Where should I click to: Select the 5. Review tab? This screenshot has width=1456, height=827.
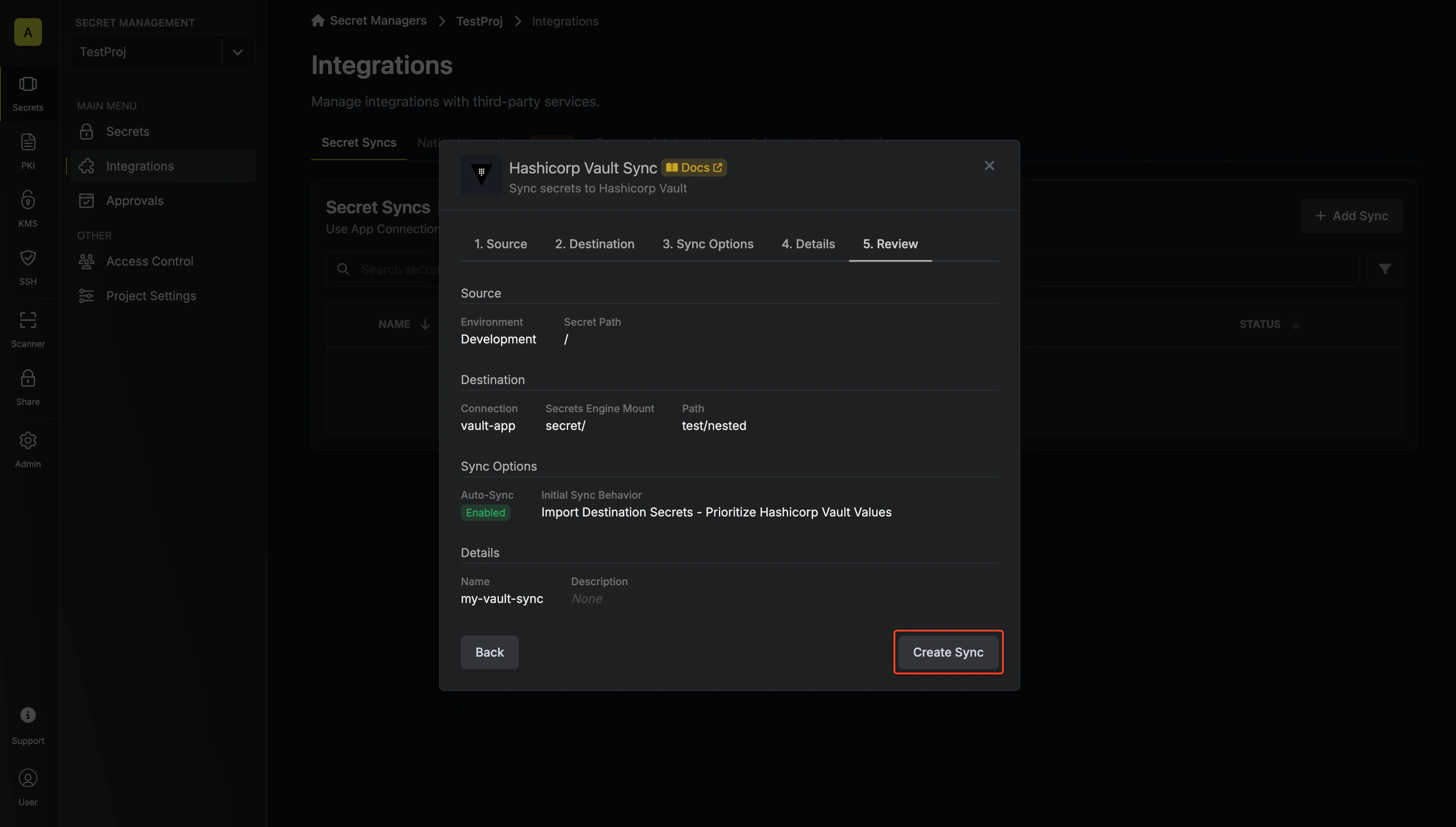pos(890,244)
